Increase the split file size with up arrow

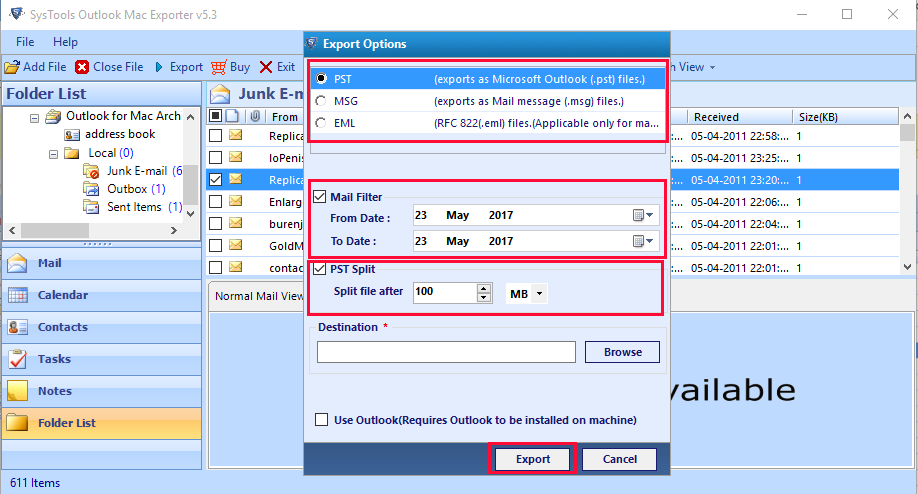(484, 288)
